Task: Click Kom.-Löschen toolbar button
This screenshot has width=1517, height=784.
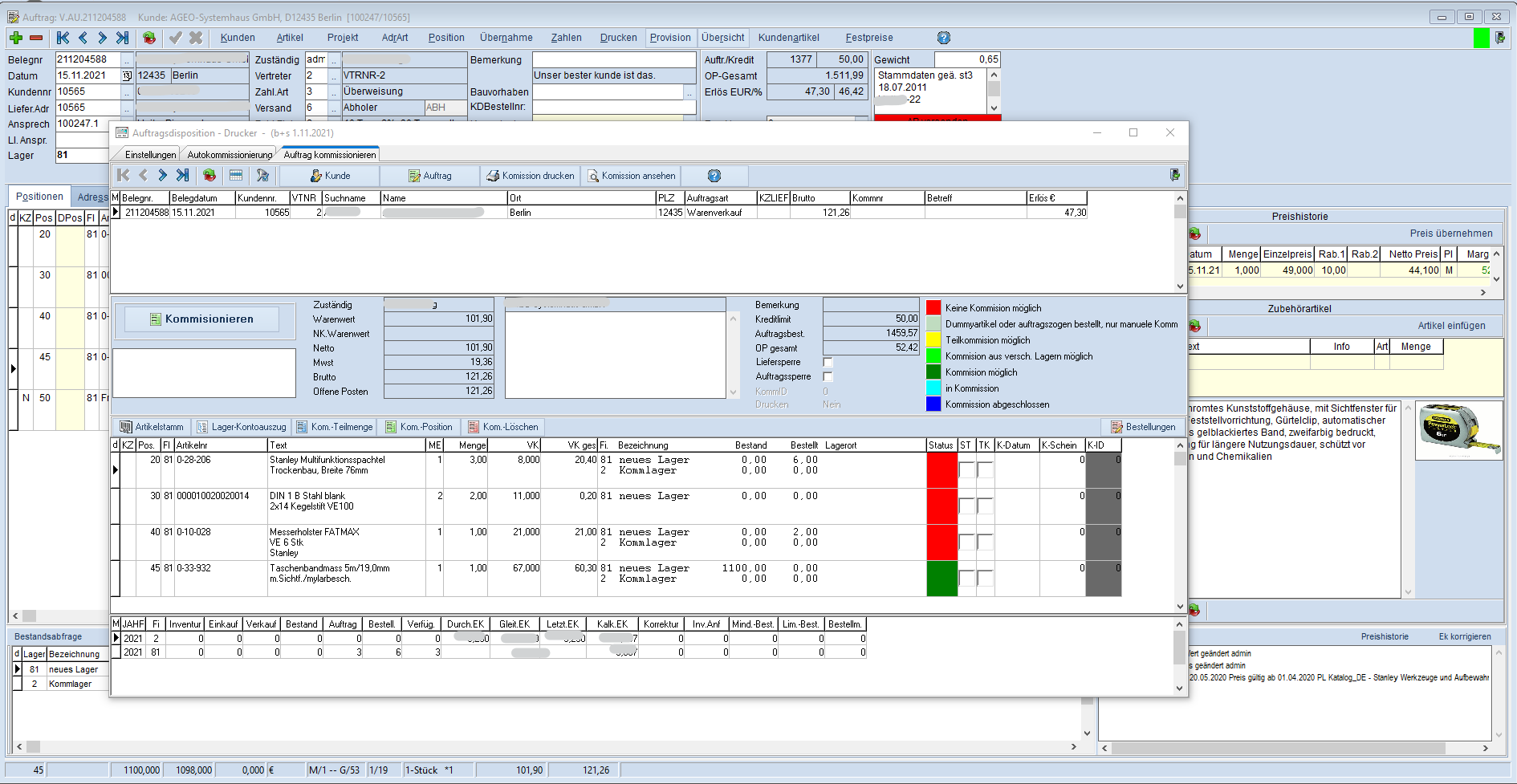Action: [502, 427]
